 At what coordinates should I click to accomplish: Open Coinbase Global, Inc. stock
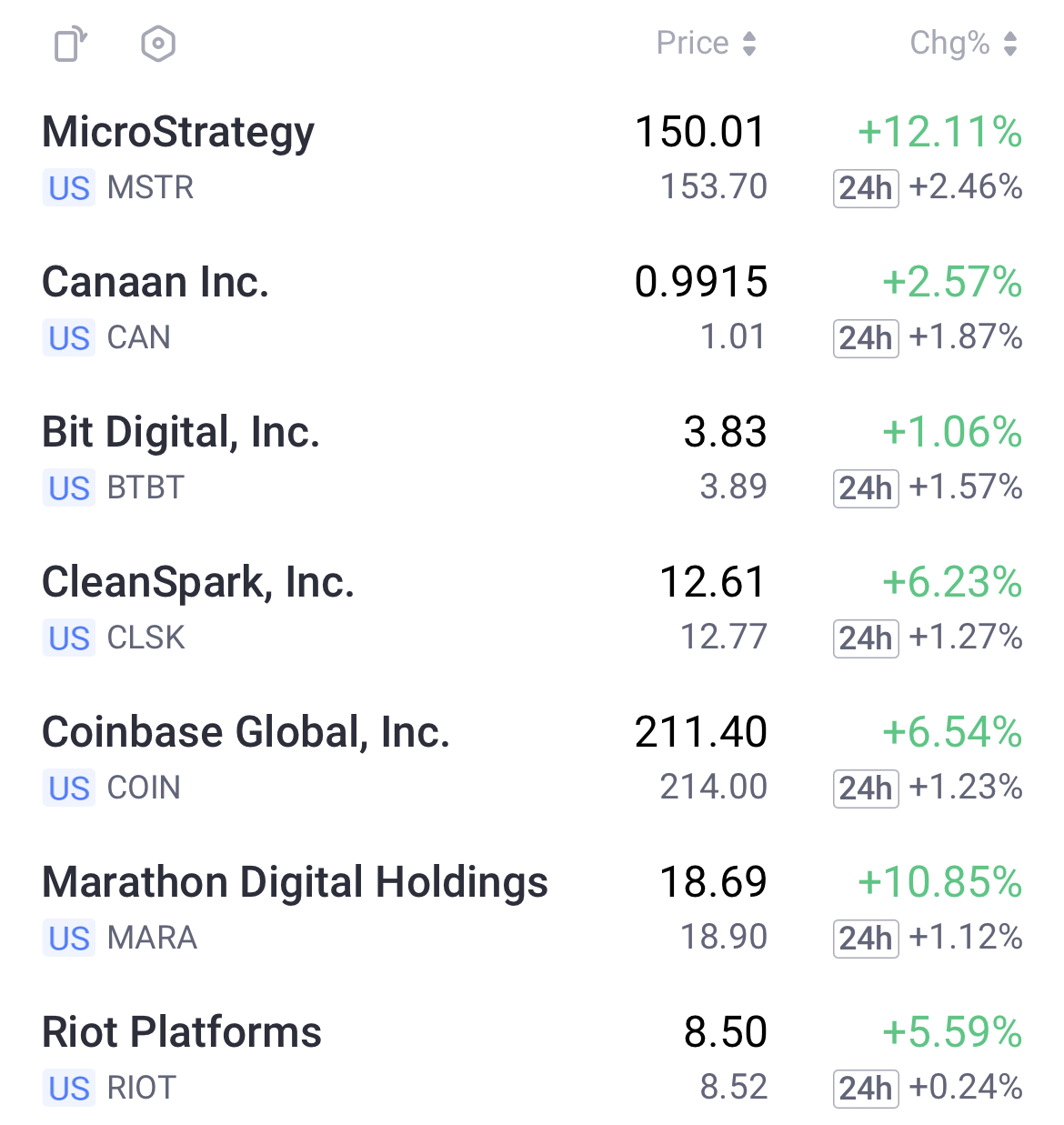point(532,759)
